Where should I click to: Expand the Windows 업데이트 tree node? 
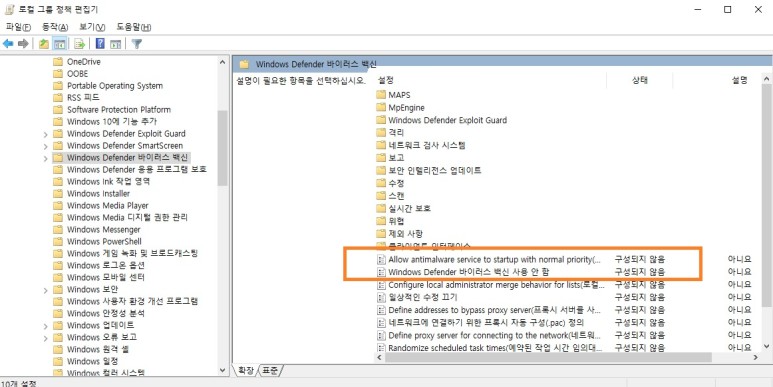pyautogui.click(x=45, y=325)
